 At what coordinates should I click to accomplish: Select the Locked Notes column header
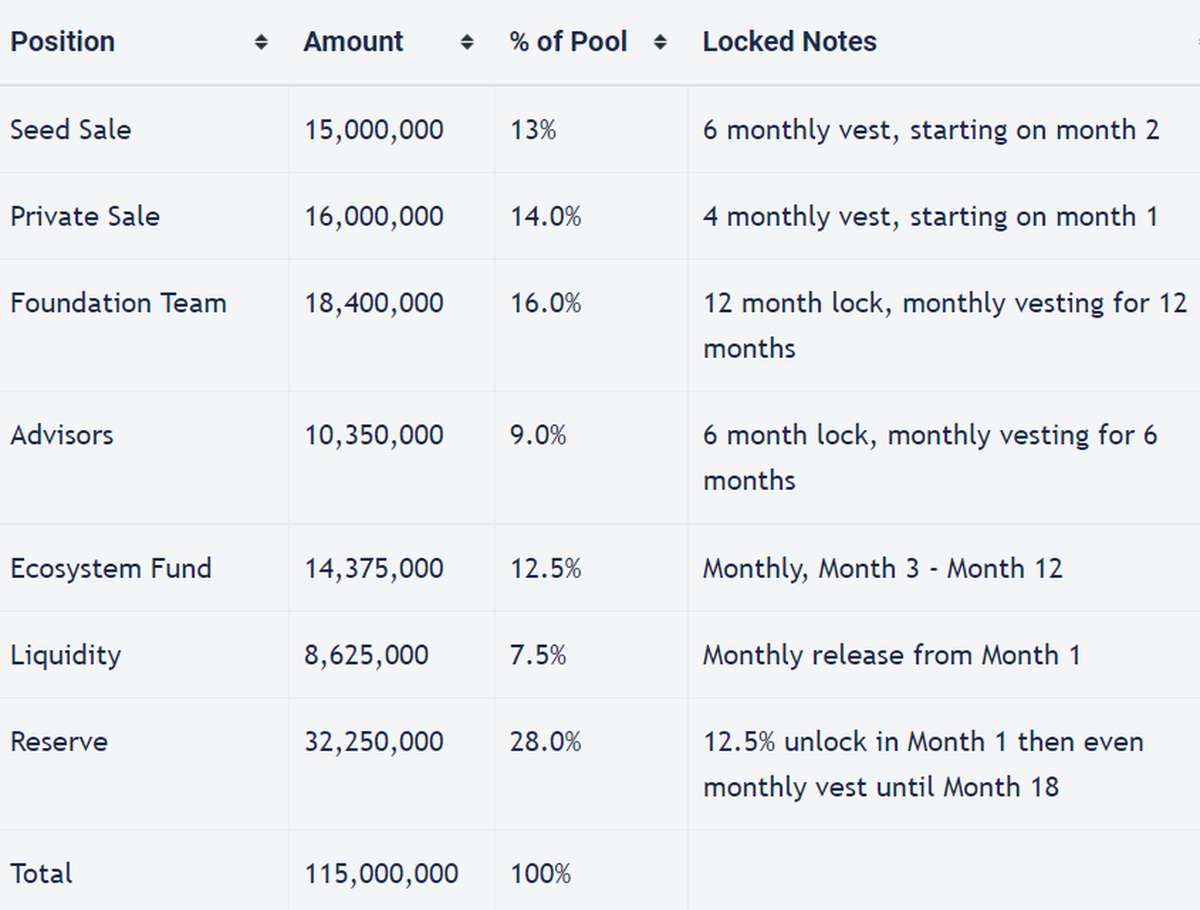coord(789,42)
